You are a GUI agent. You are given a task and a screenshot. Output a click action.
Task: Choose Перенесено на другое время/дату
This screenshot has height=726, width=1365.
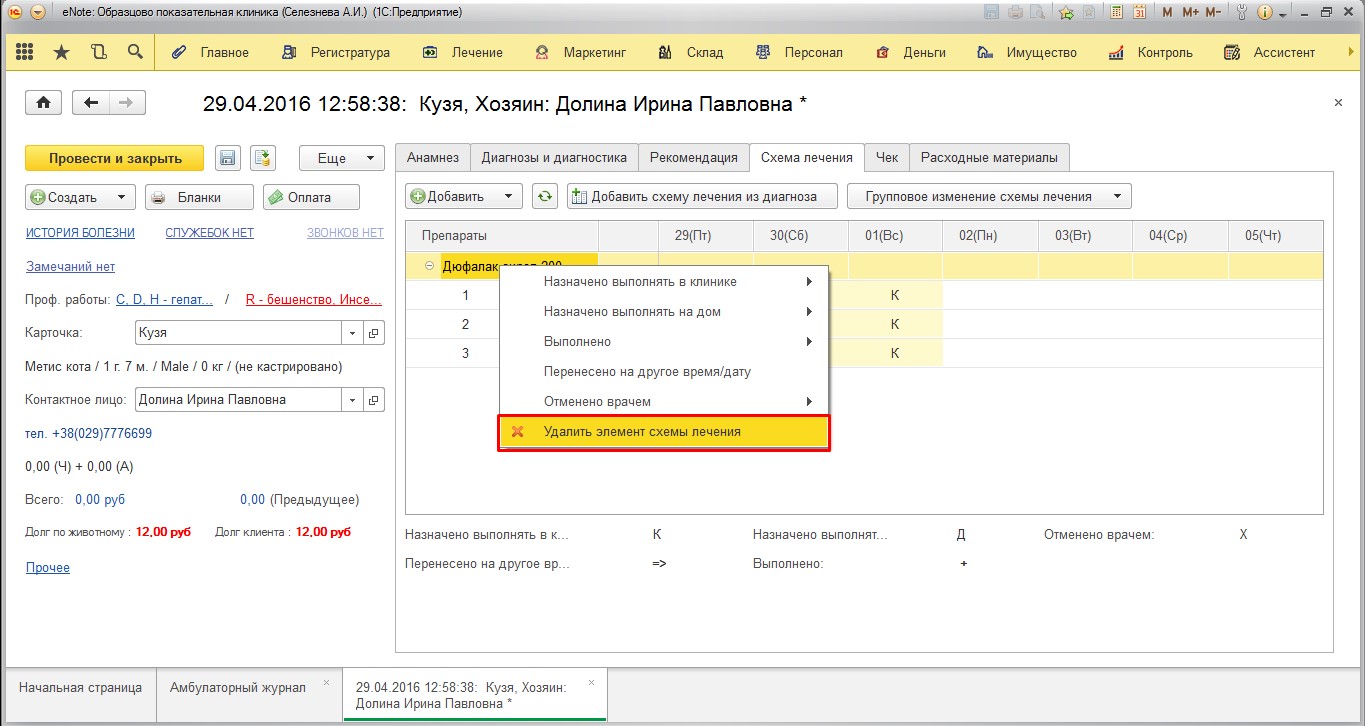point(664,372)
